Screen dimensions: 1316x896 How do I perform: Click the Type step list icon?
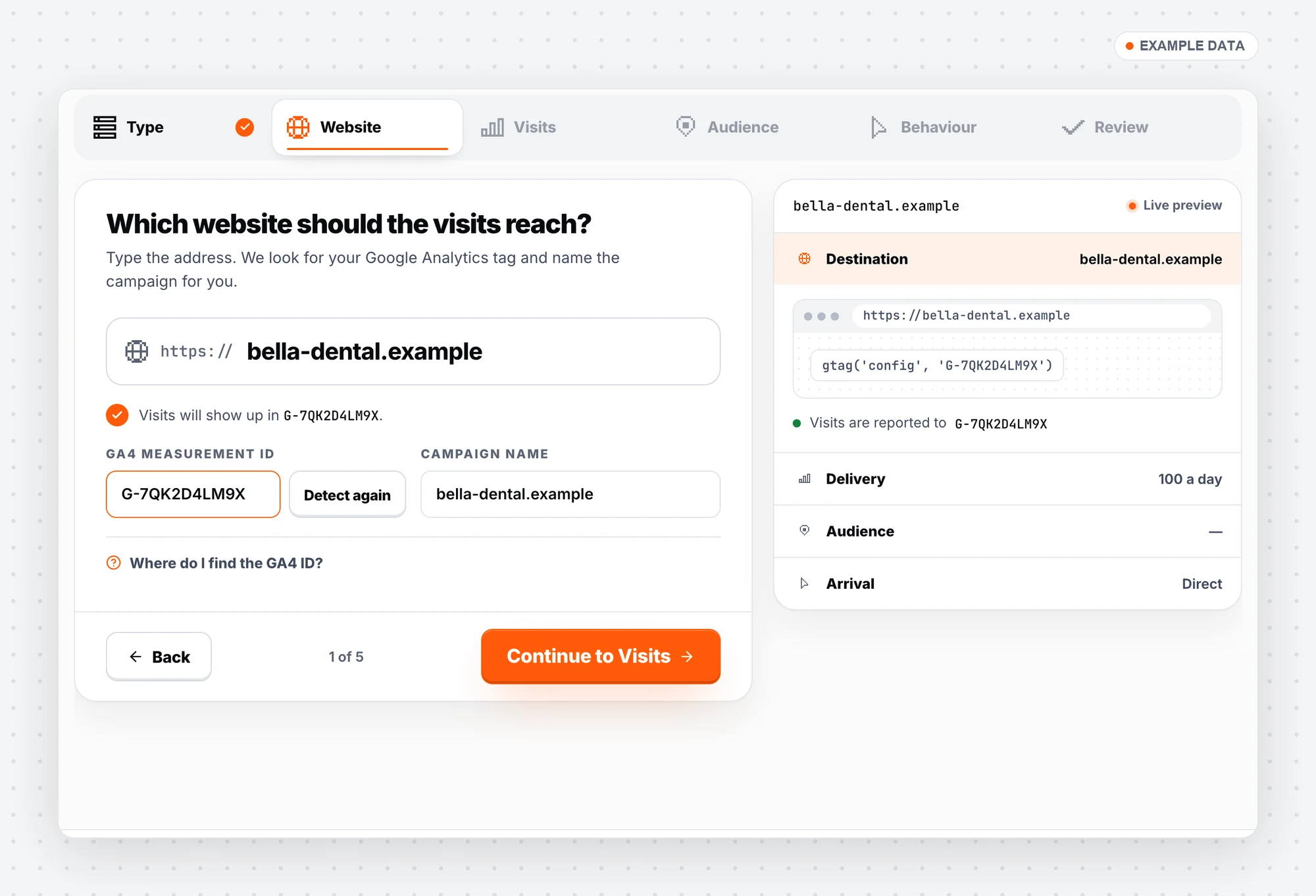coord(105,127)
